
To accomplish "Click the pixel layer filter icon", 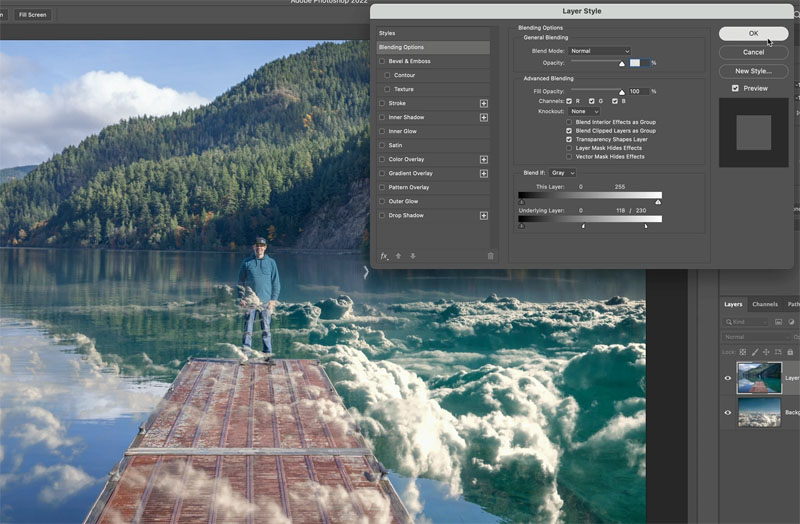I will click(x=779, y=322).
